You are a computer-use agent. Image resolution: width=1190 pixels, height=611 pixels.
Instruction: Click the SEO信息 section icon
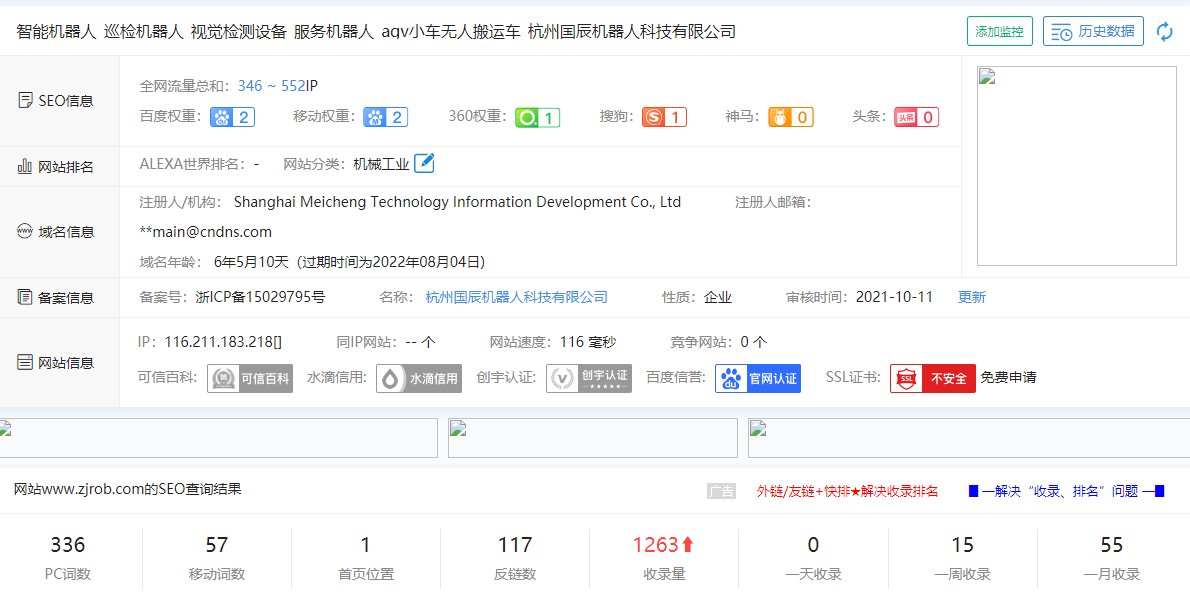pos(25,100)
